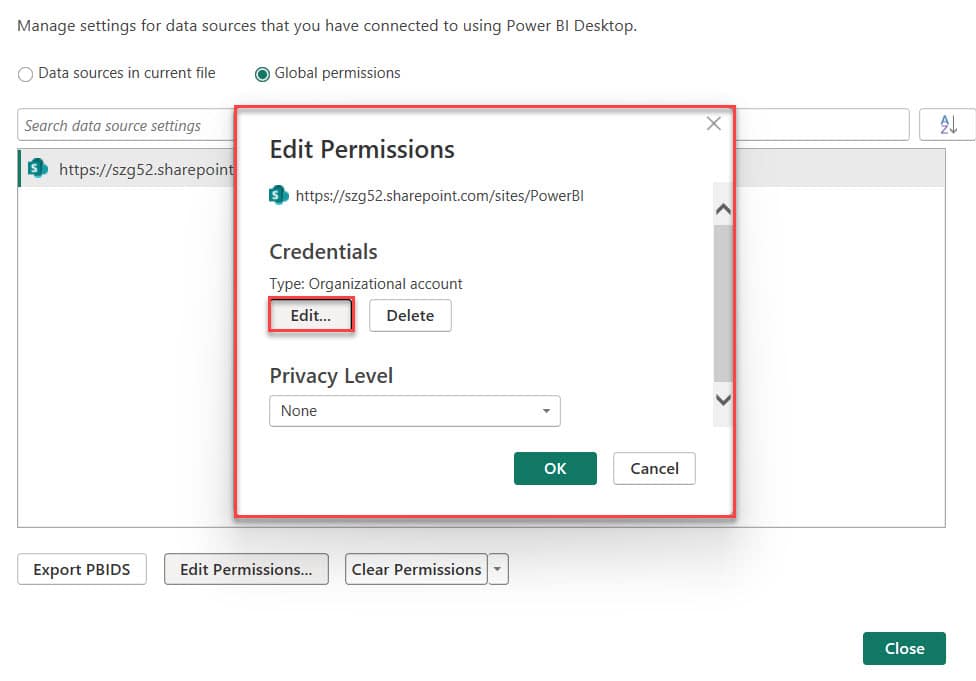Screen dimensions: 976x681
Task: Close the Edit Permissions dialog
Action: tap(713, 123)
